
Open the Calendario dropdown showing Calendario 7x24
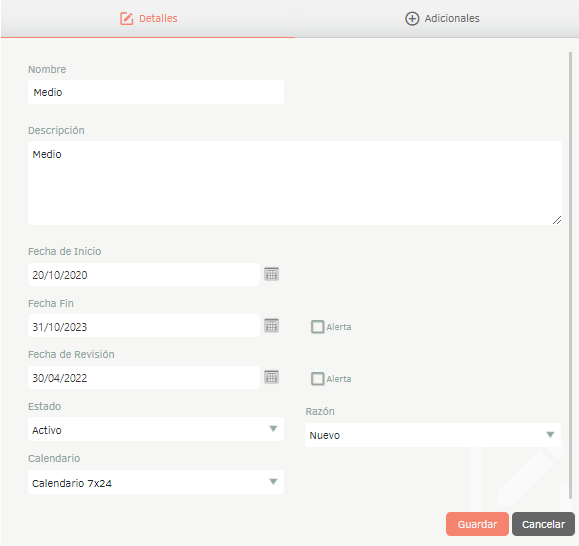pyautogui.click(x=156, y=482)
